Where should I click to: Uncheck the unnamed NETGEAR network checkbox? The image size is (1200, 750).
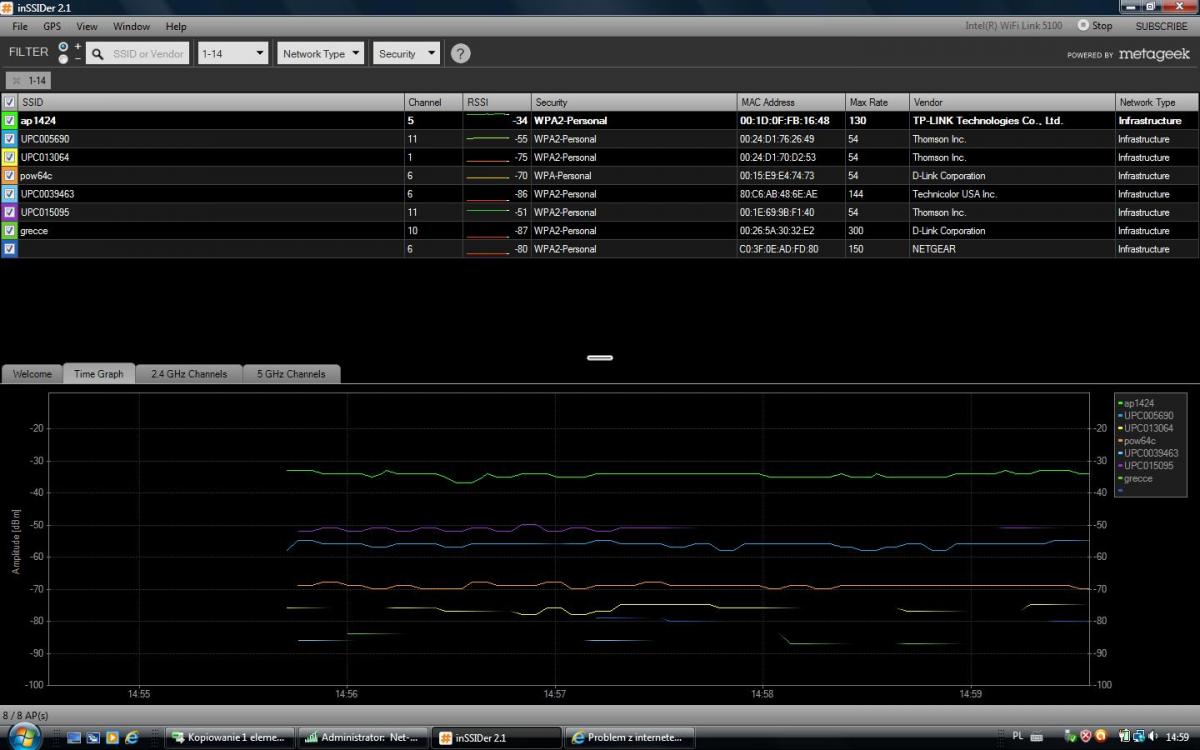(x=10, y=249)
